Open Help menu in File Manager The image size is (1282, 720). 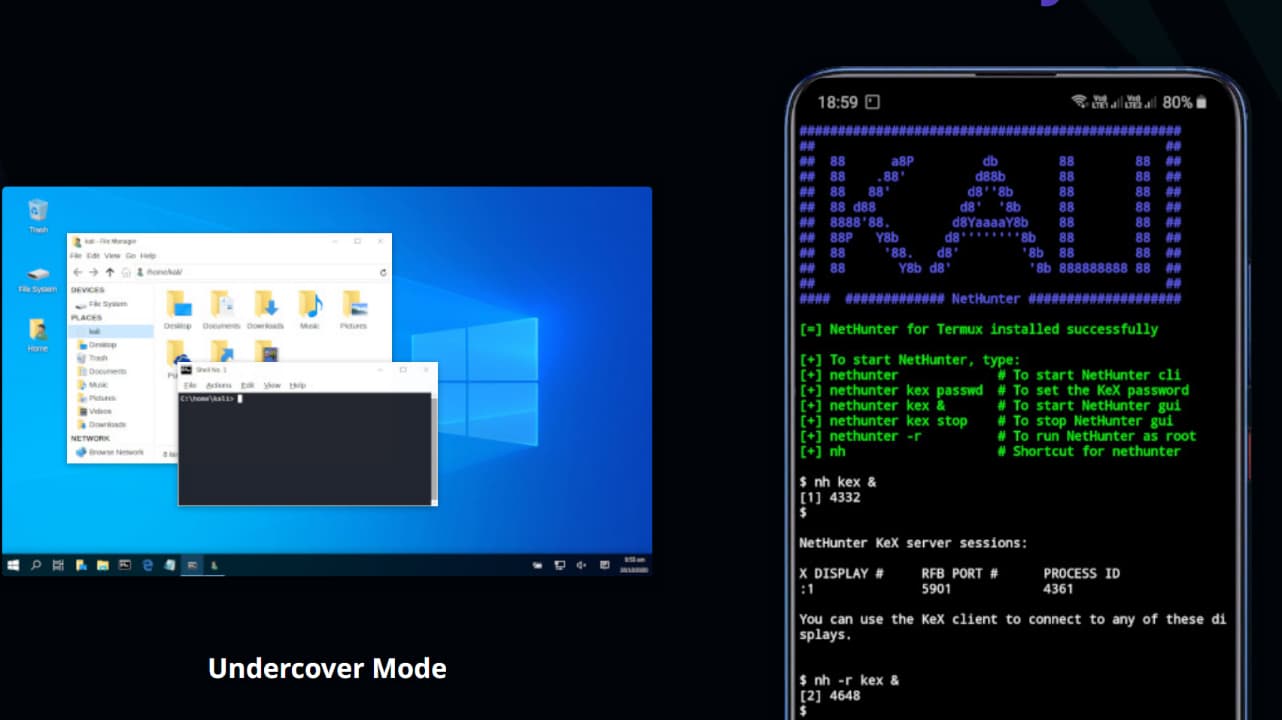[148, 256]
